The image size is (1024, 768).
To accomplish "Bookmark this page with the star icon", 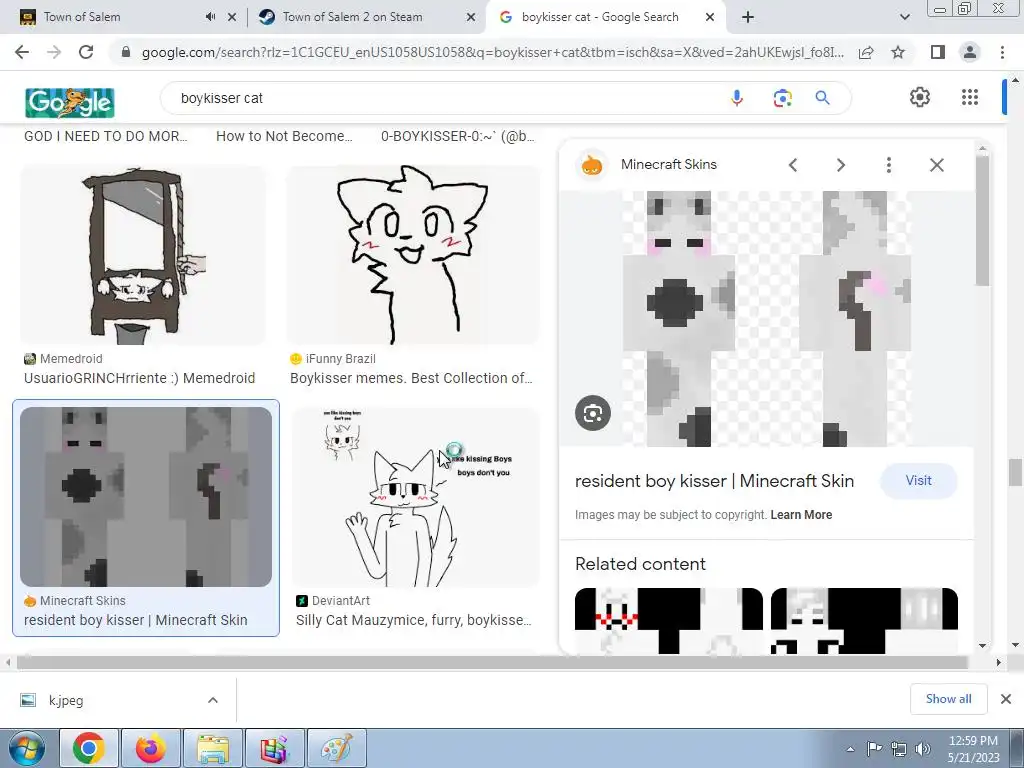I will pos(898,52).
